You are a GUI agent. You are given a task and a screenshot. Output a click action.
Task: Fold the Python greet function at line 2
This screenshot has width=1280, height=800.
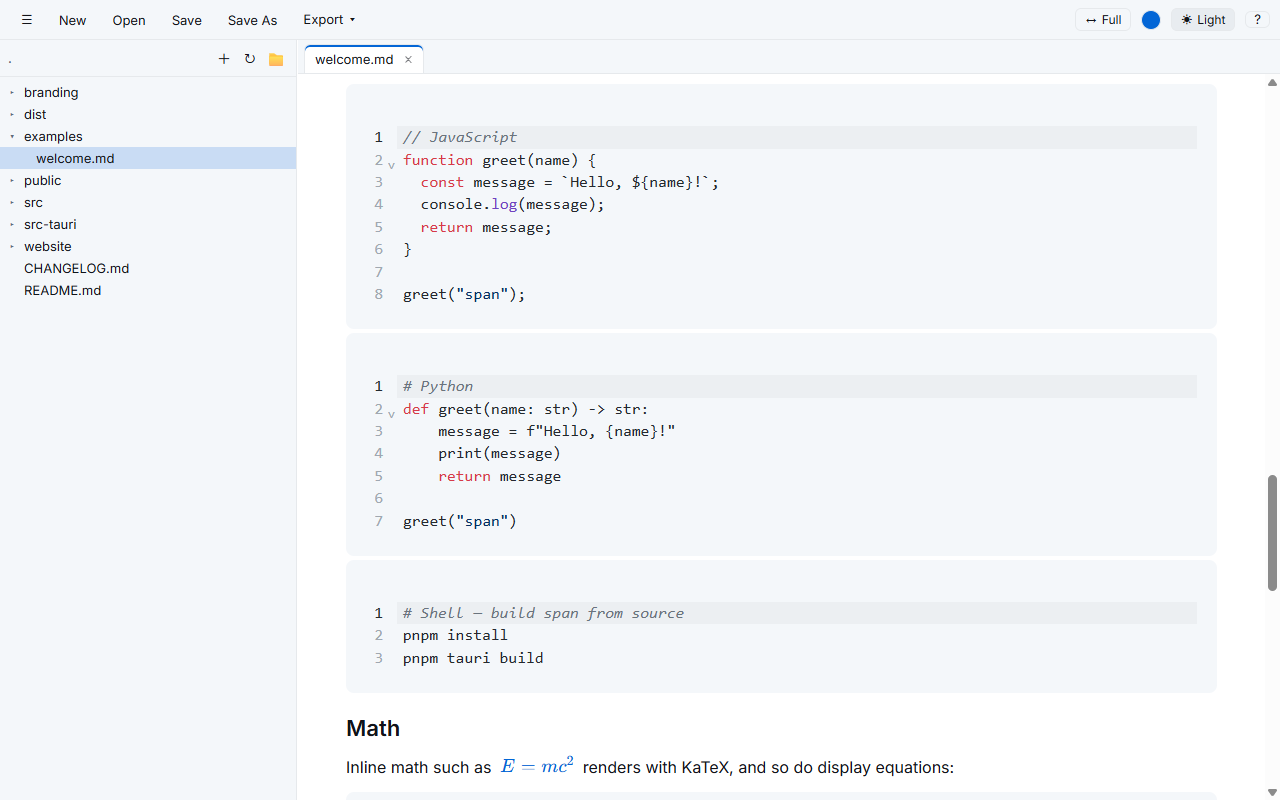391,412
